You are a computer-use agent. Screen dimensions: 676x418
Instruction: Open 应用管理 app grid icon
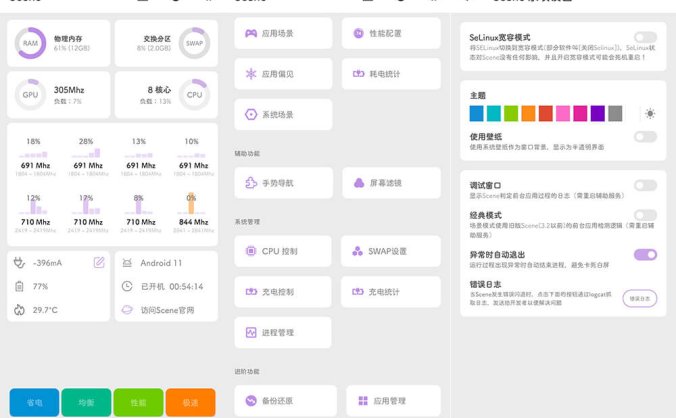[363, 400]
